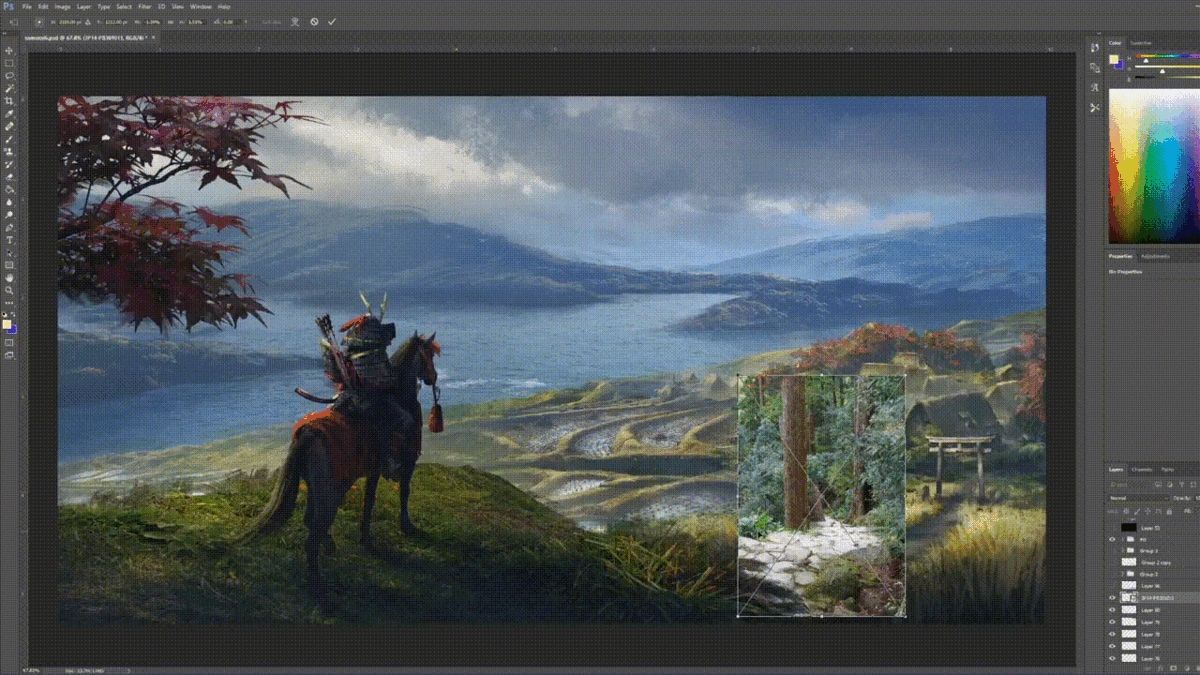Select the Paint Bucket tool
This screenshot has height=675, width=1200.
coord(10,189)
